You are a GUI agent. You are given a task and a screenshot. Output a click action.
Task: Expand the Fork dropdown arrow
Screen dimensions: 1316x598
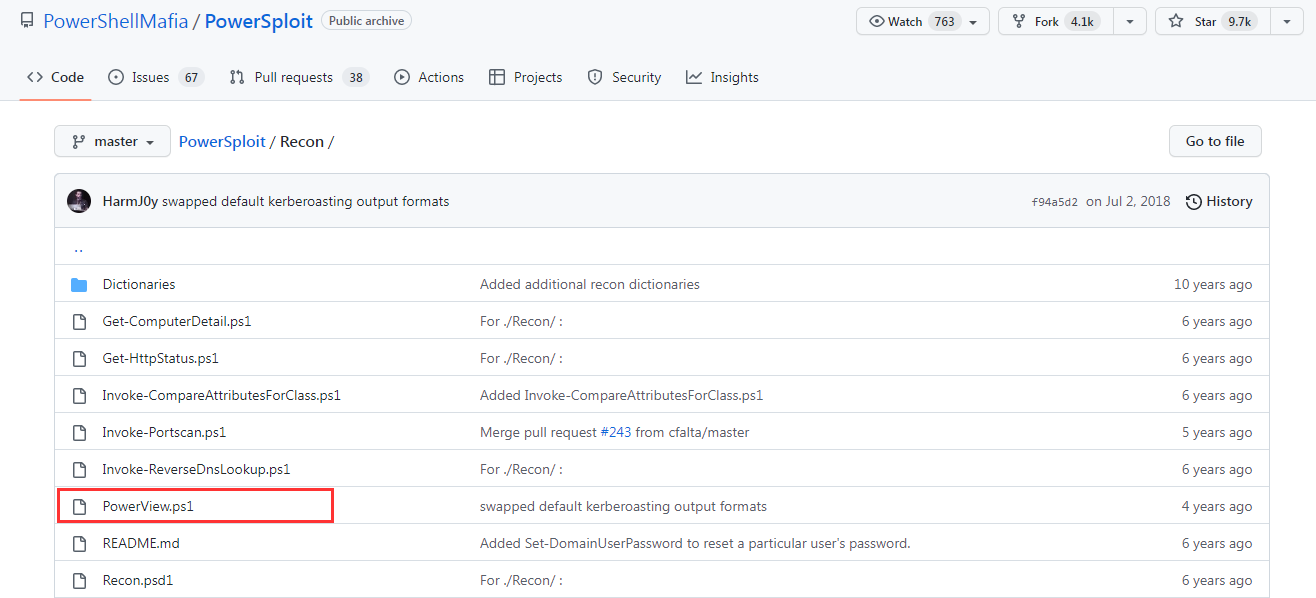pos(1130,21)
